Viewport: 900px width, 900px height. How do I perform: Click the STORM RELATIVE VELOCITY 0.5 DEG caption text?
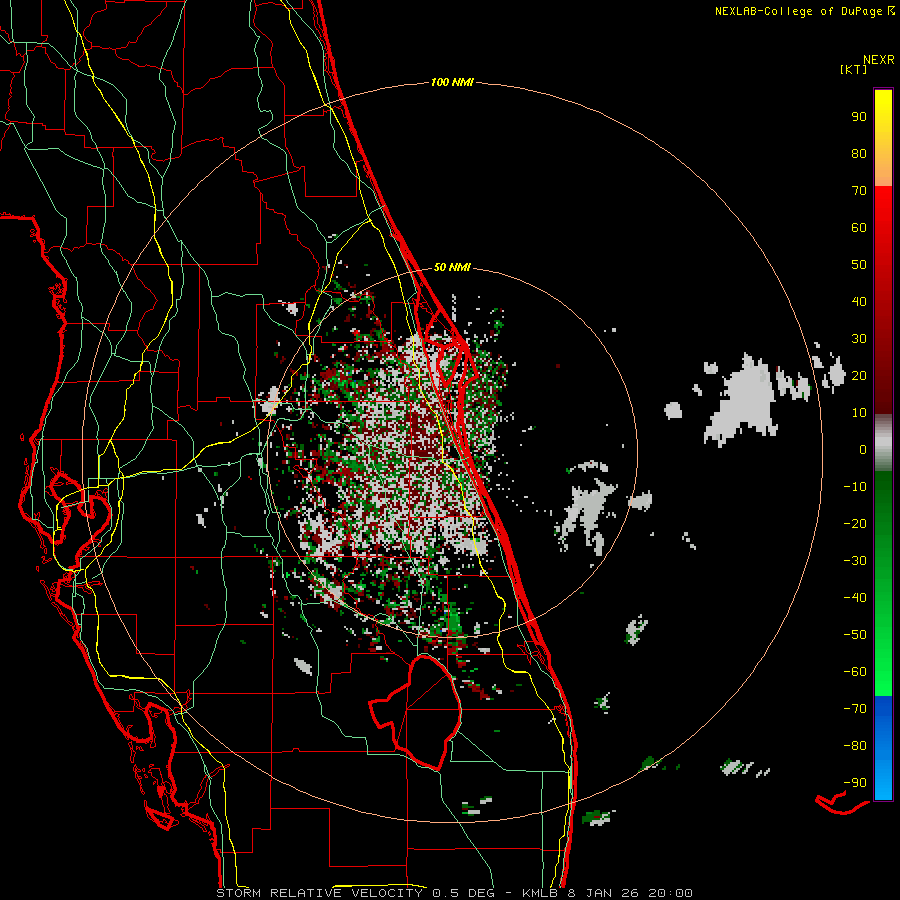point(356,893)
